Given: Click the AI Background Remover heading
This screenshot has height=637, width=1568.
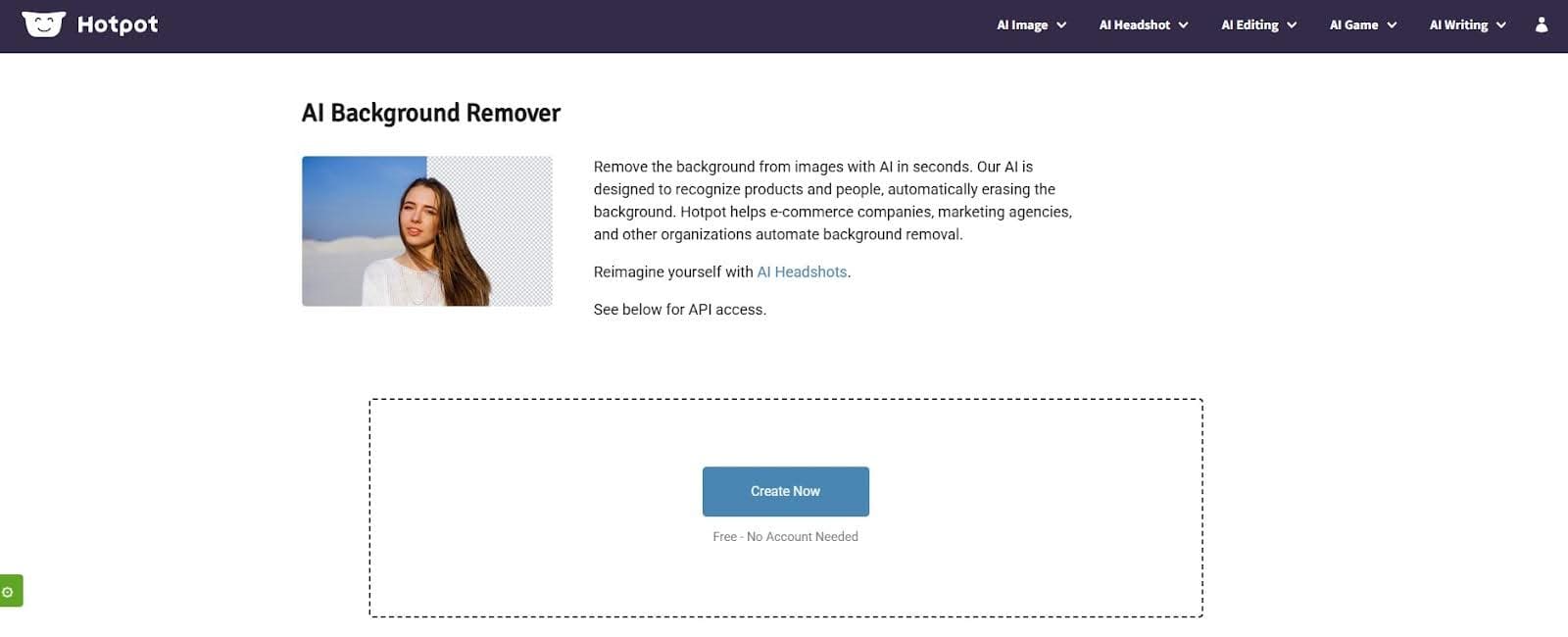Looking at the screenshot, I should point(431,114).
